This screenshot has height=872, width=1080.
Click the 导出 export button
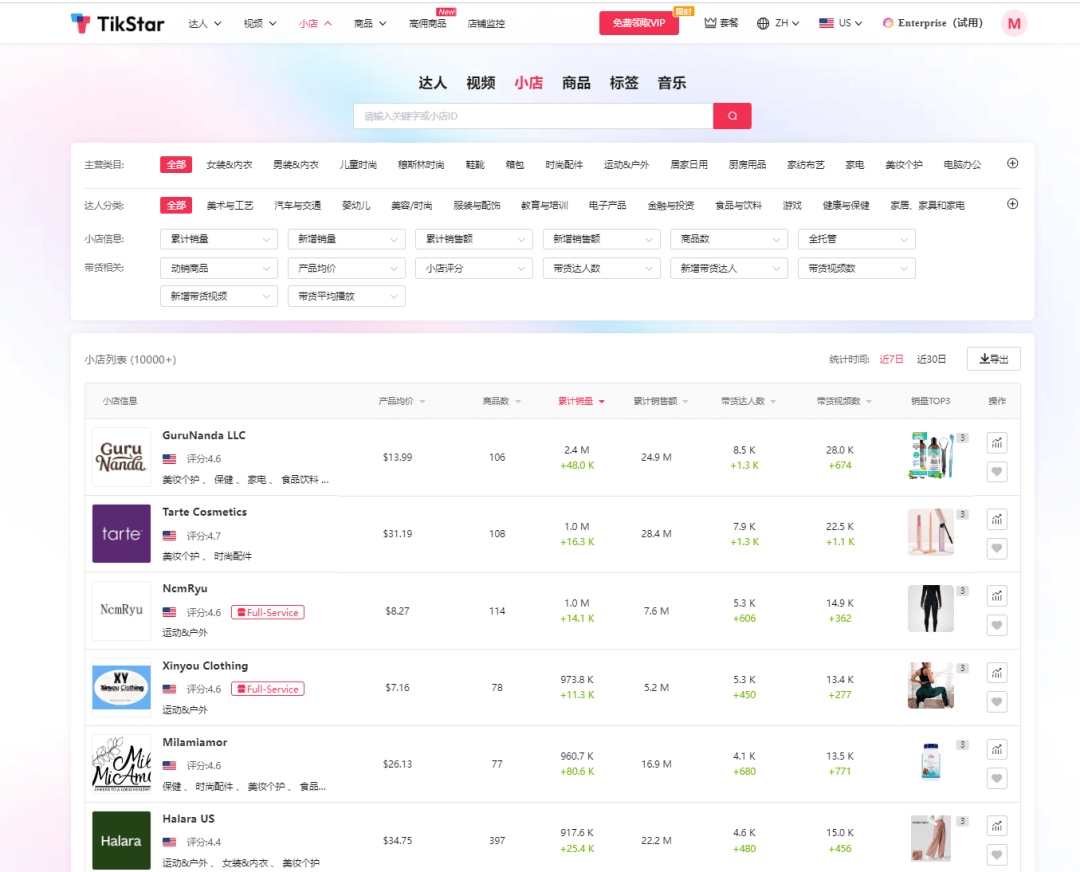point(993,359)
